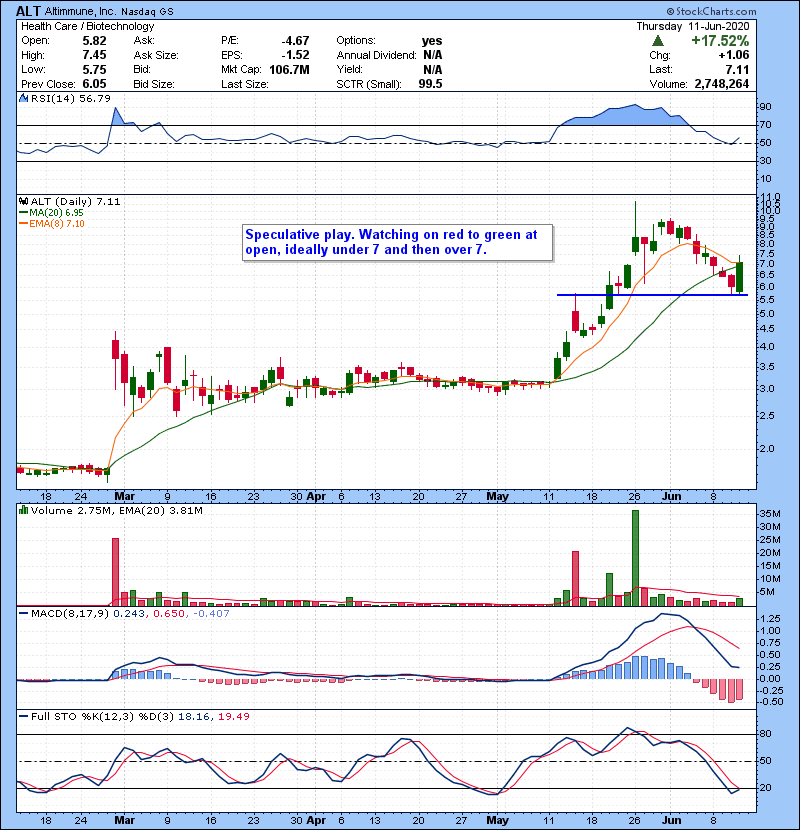The image size is (800, 830).
Task: Select the Prev Close value 6.05
Action: pyautogui.click(x=94, y=84)
